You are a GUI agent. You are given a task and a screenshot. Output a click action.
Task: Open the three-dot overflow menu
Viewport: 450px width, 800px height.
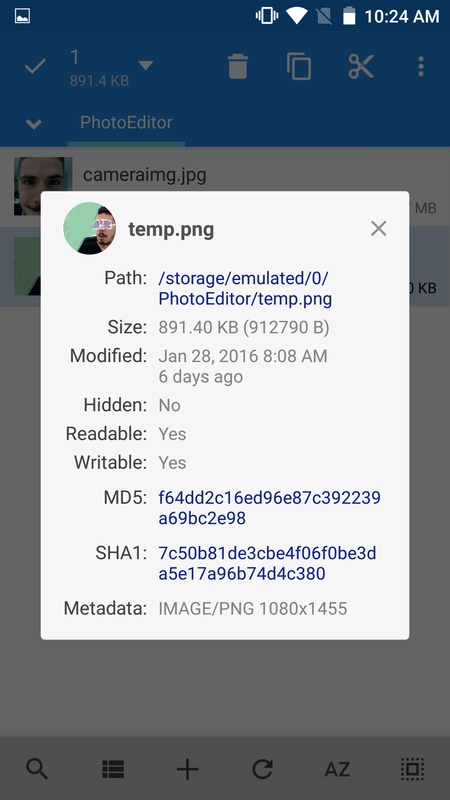pos(421,67)
